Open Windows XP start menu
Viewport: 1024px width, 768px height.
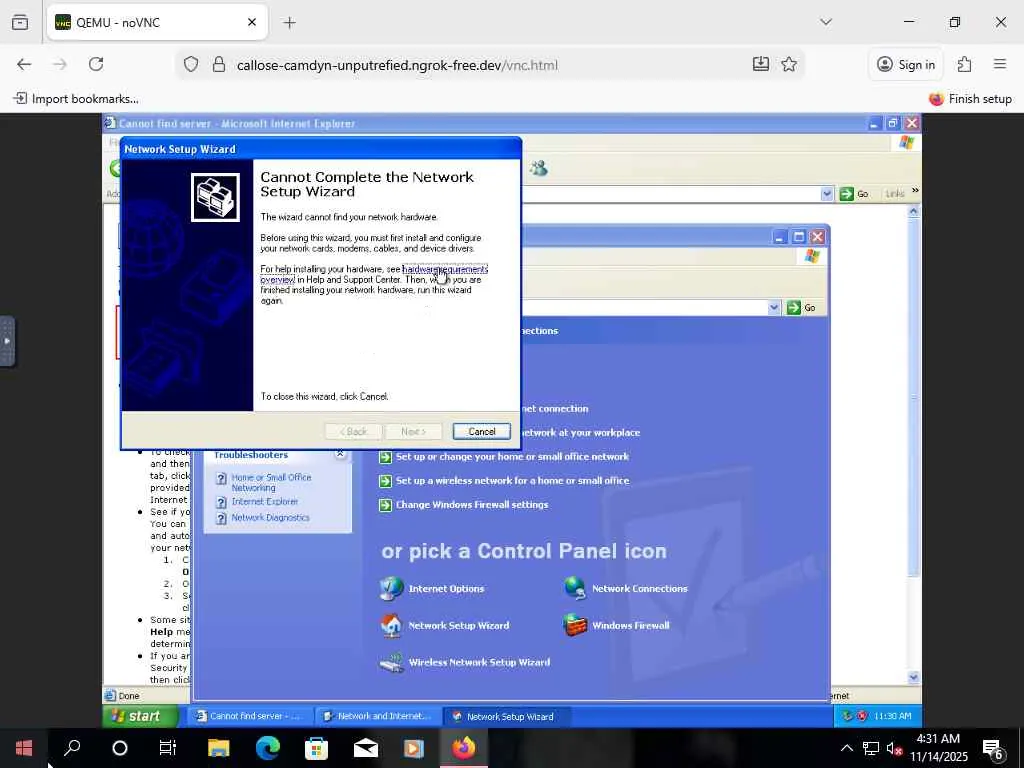coord(140,716)
